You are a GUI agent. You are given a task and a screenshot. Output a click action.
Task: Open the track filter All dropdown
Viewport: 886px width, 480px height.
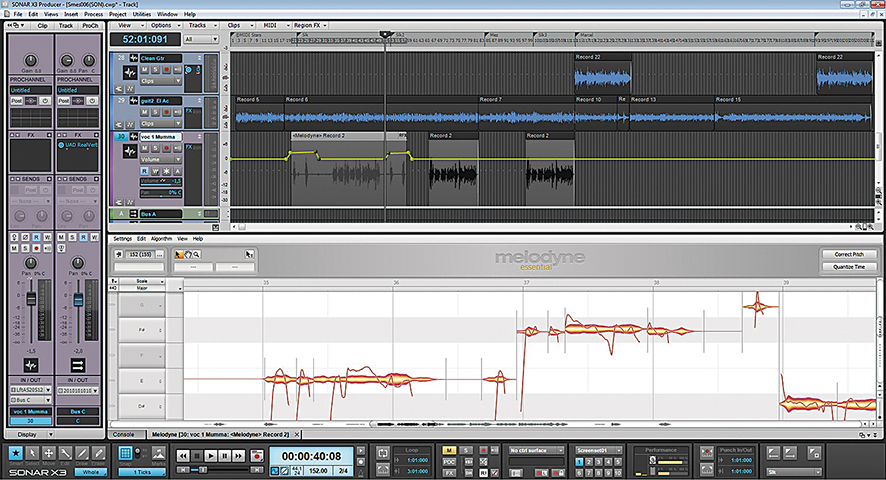(x=201, y=39)
